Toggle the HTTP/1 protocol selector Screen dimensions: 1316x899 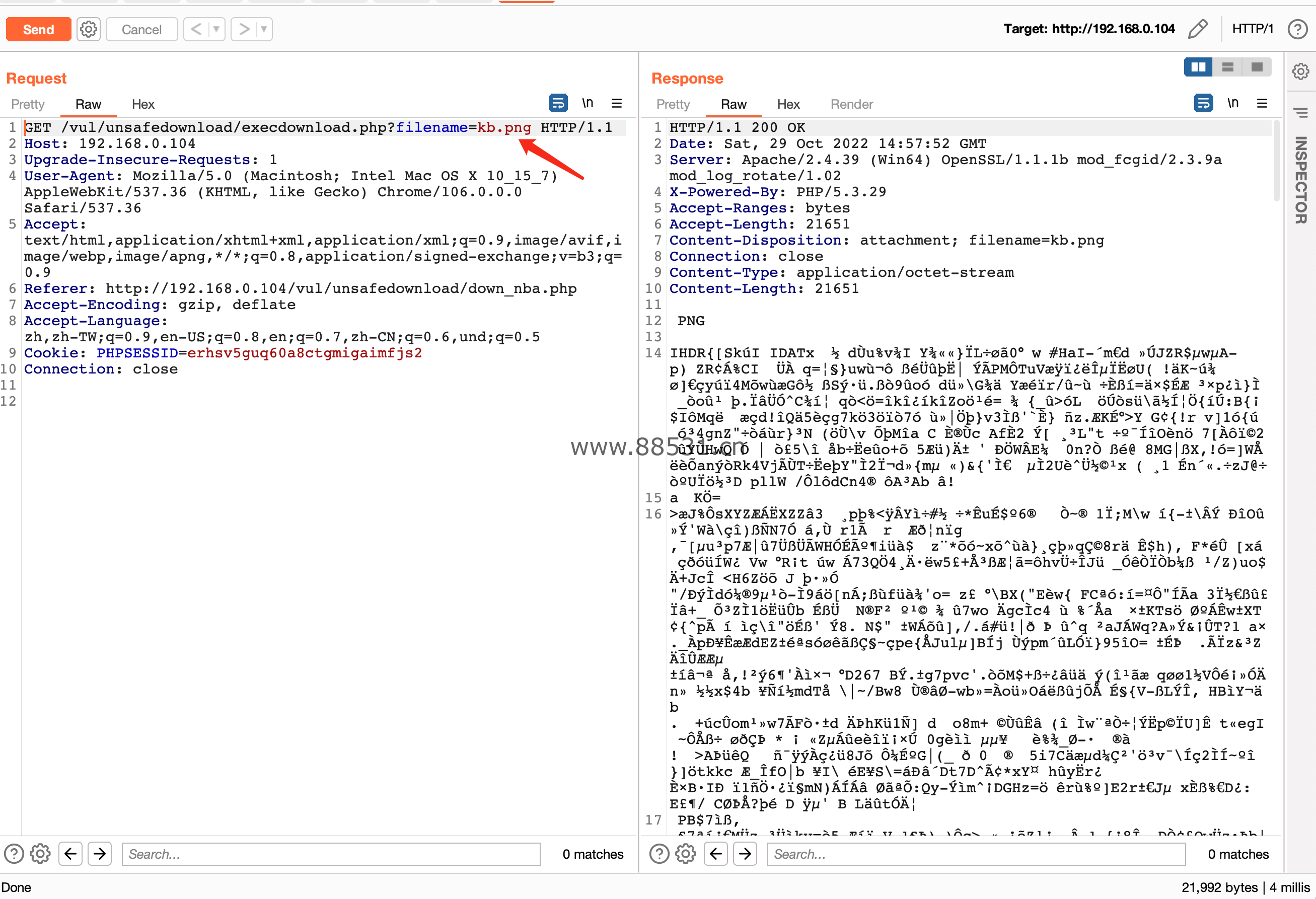tap(1252, 29)
